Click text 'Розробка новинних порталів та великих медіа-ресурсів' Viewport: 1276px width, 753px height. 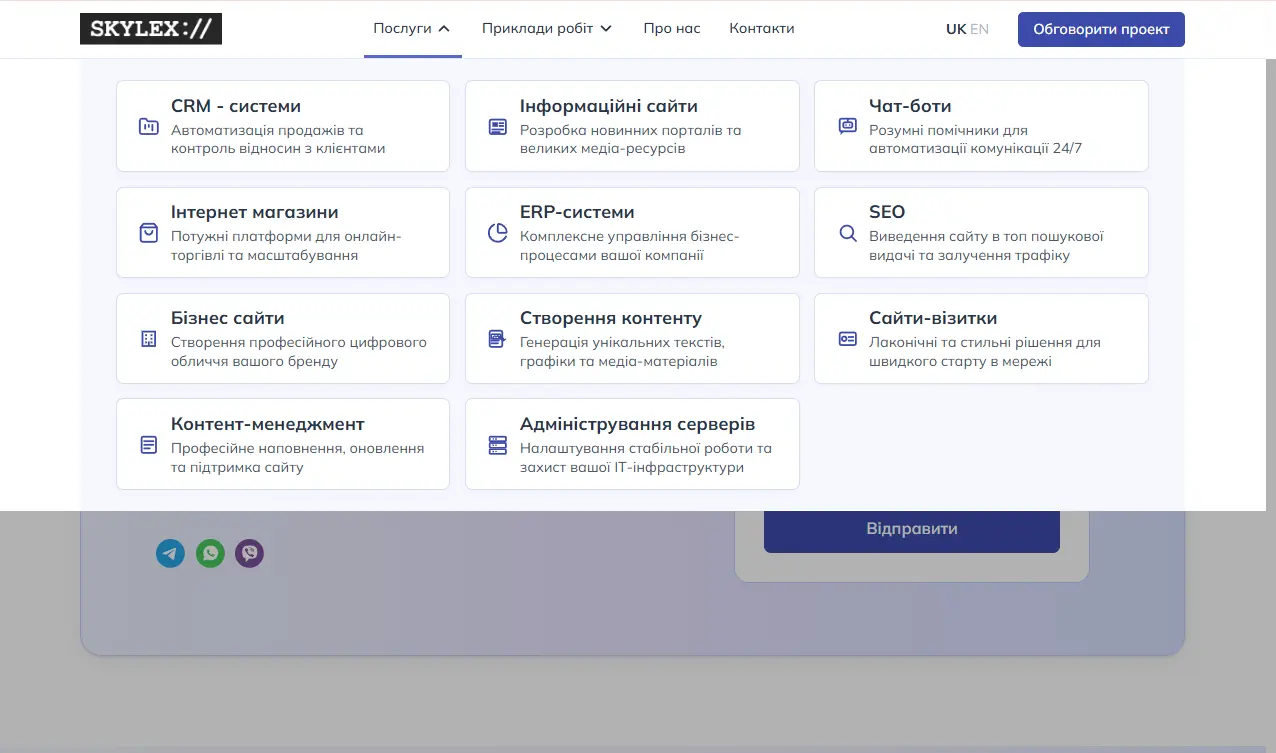pyautogui.click(x=631, y=139)
